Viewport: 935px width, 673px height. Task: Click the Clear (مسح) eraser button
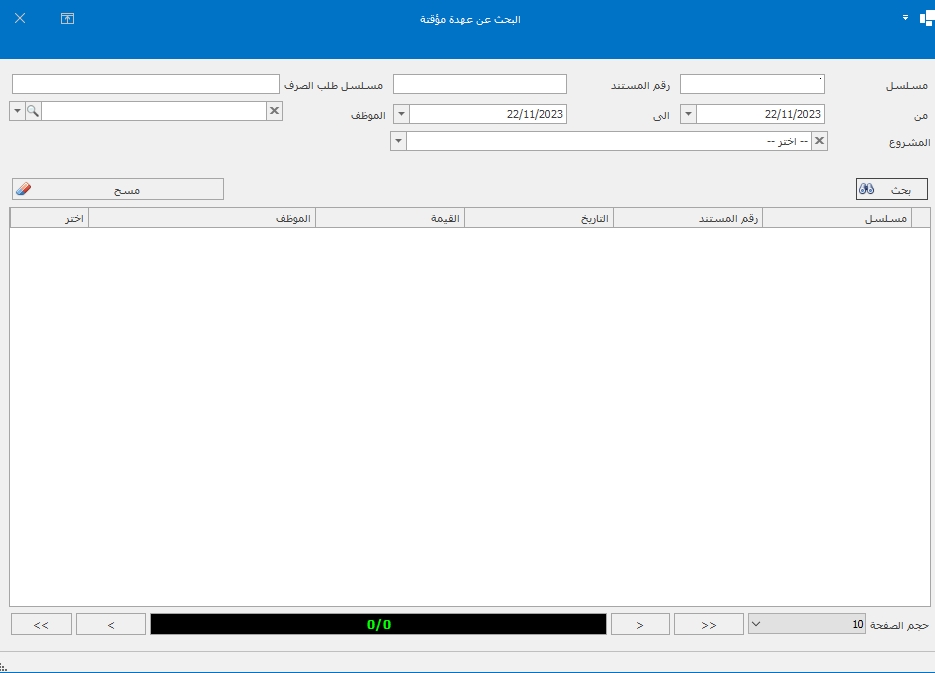tap(118, 189)
